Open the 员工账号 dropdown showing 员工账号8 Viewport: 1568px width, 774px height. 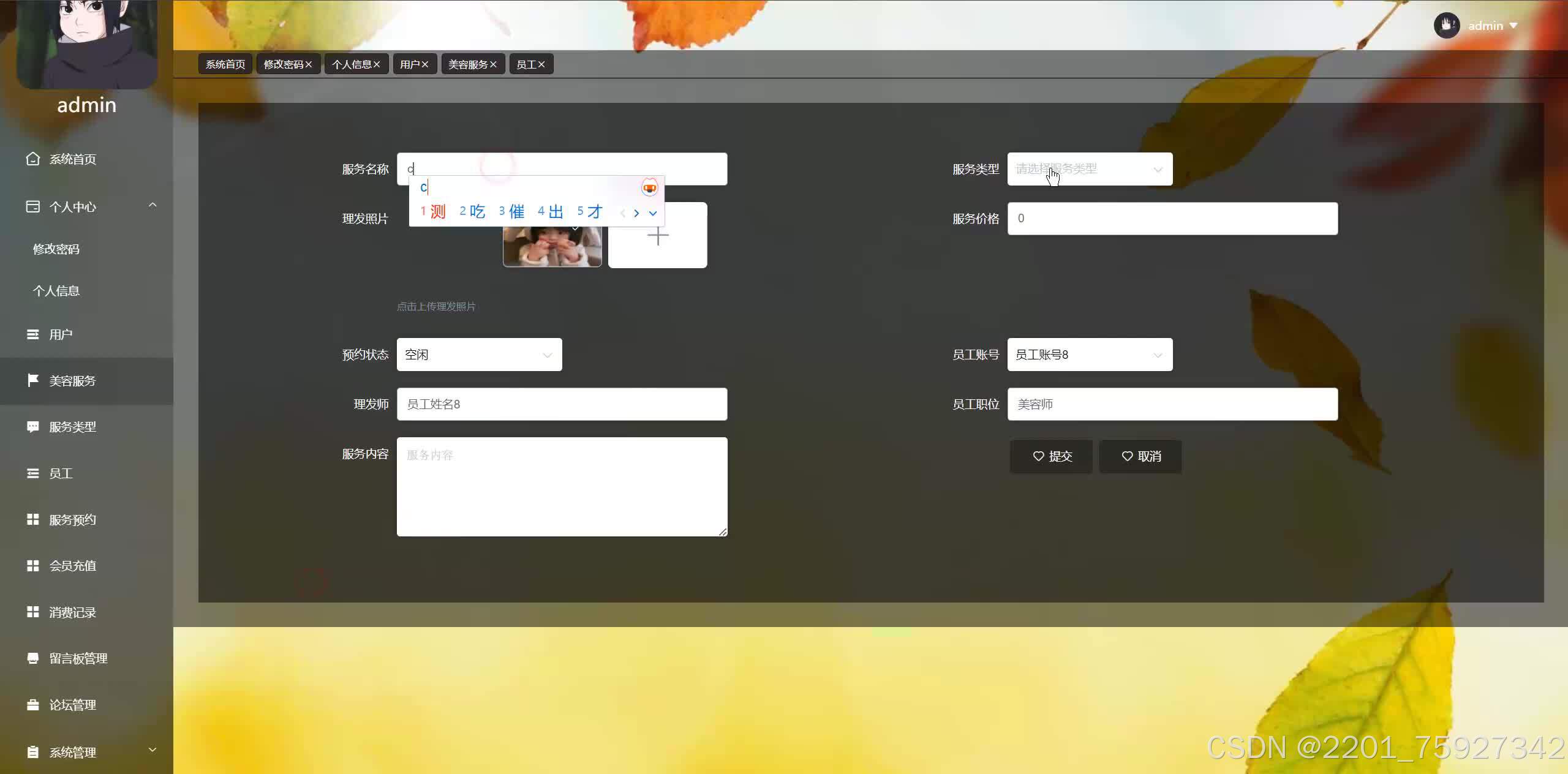(1089, 355)
